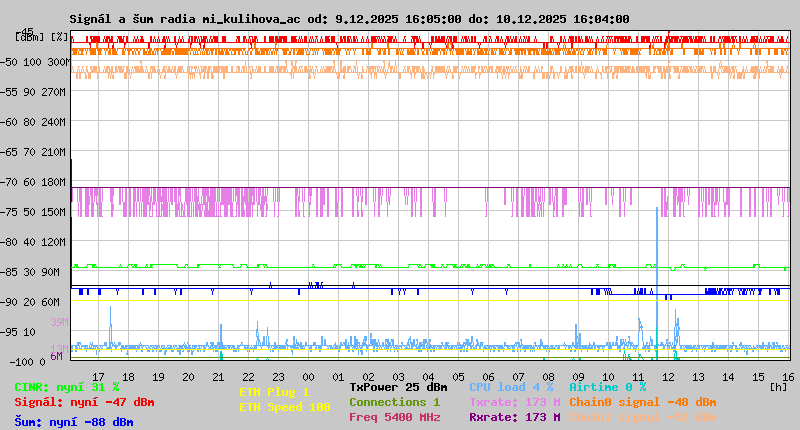Click hour label "15" on the time axis
This screenshot has width=800, height=430.
(759, 377)
